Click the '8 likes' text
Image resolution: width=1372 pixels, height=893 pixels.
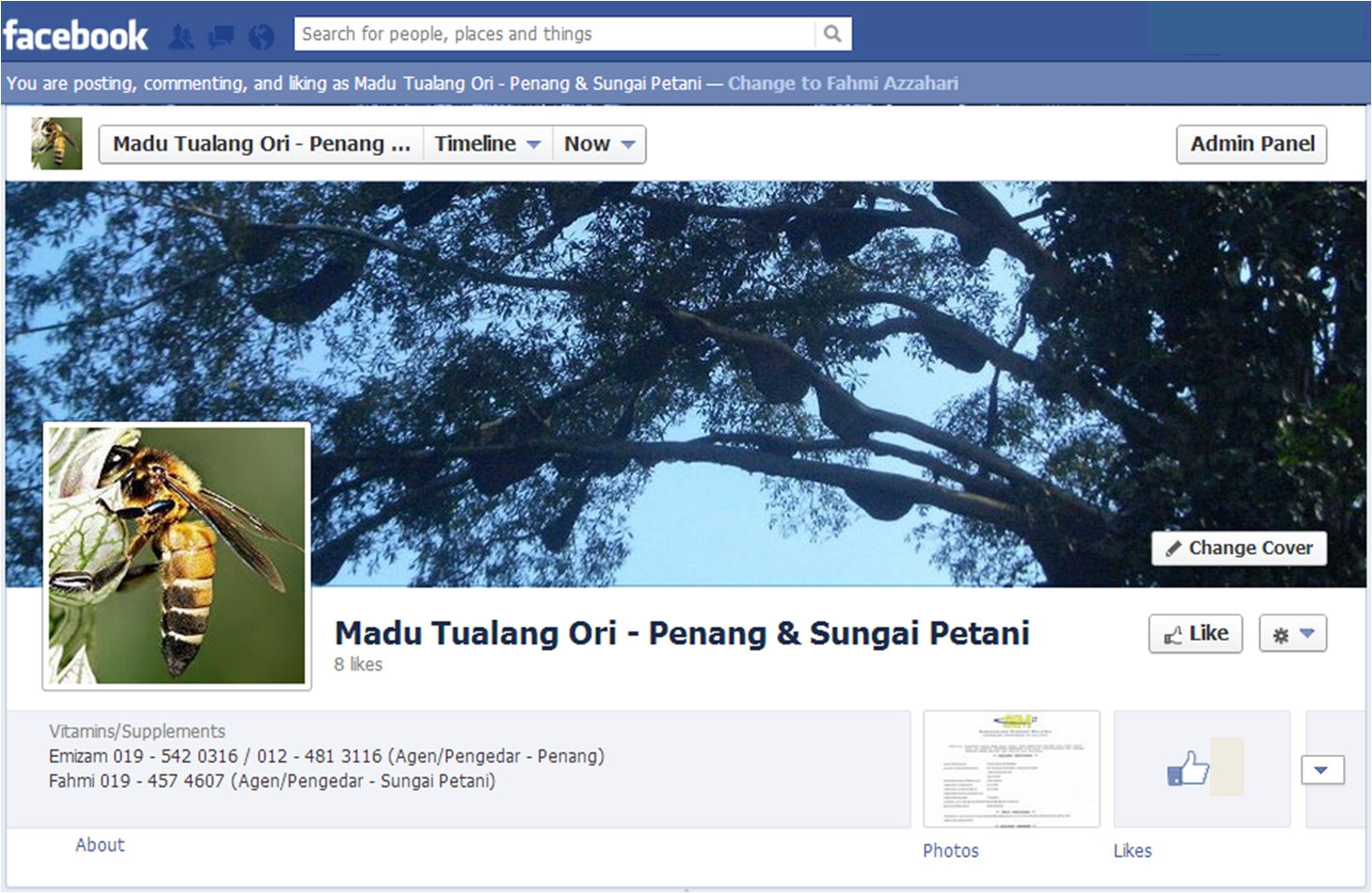[x=358, y=664]
